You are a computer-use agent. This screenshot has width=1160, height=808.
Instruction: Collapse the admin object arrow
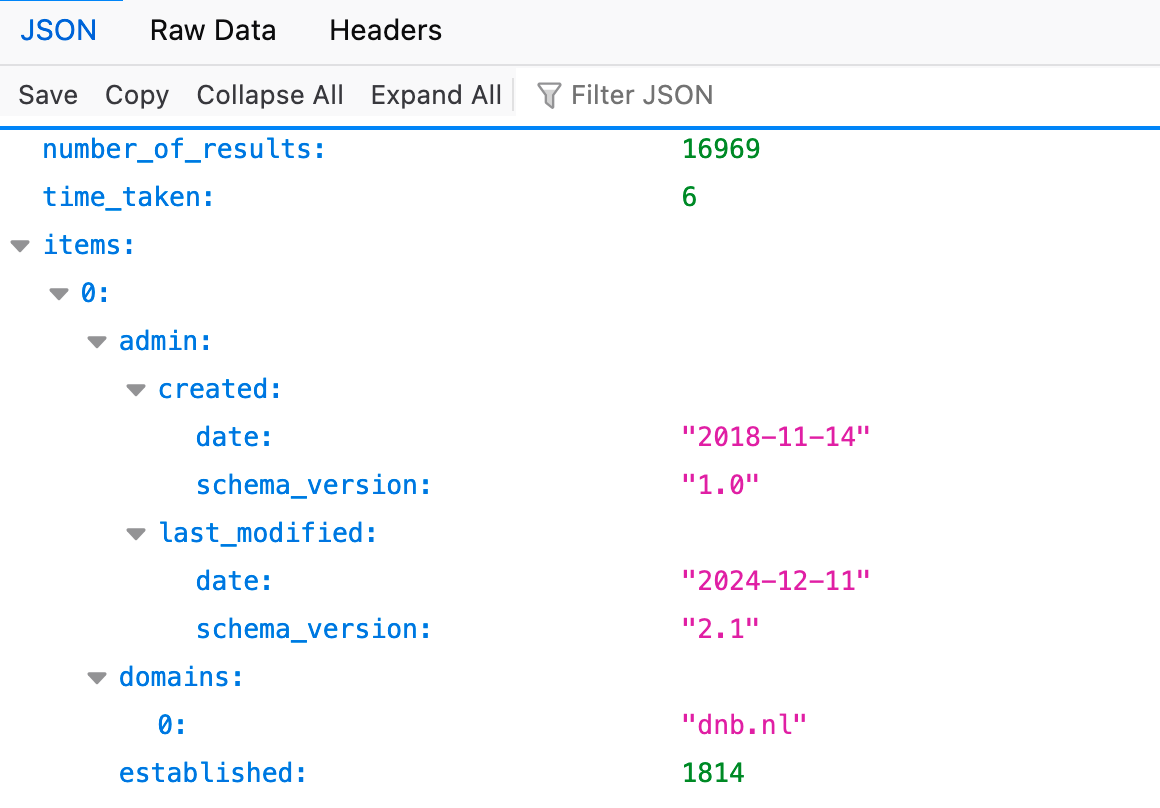[x=97, y=342]
